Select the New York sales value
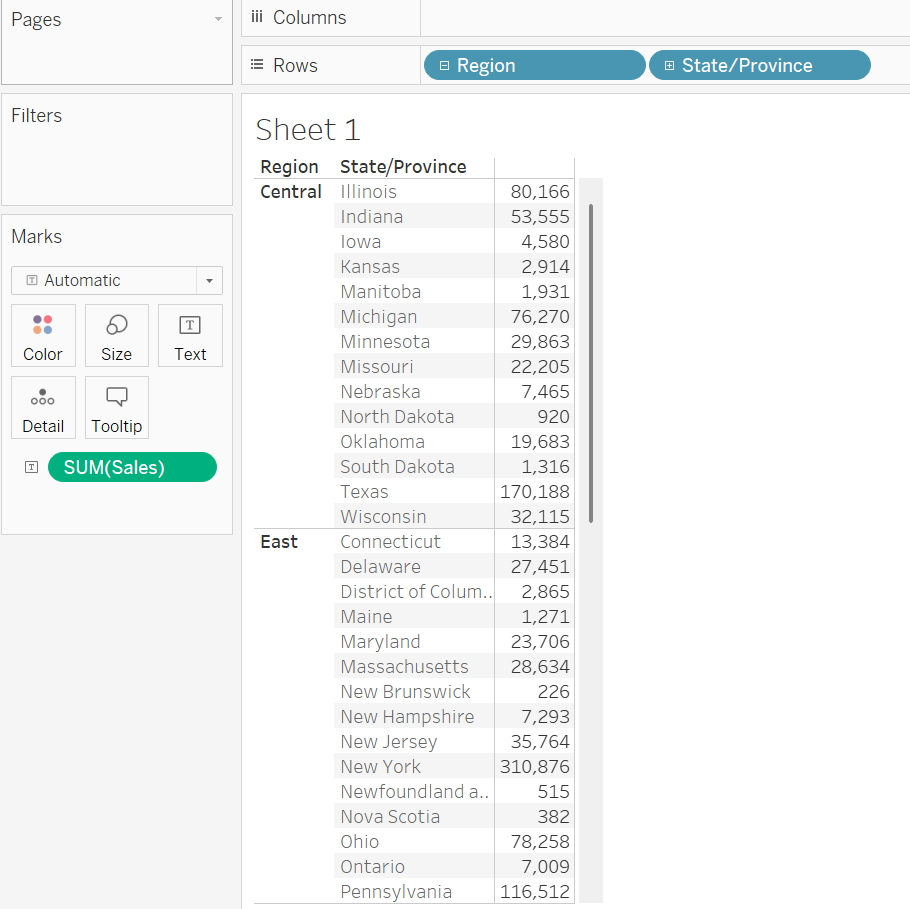The image size is (910, 909). pyautogui.click(x=535, y=766)
